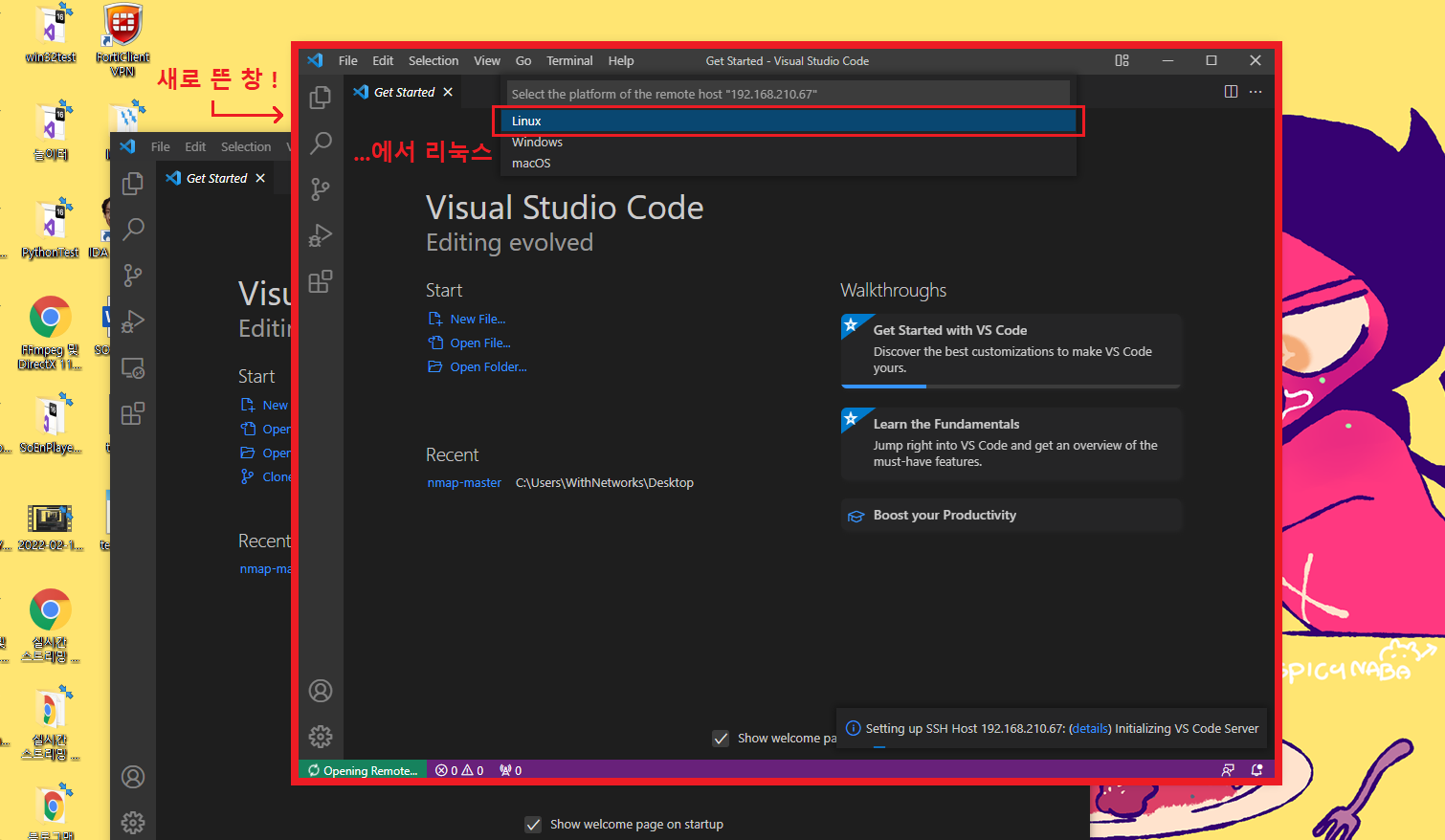Select macOS as remote platform

click(789, 163)
